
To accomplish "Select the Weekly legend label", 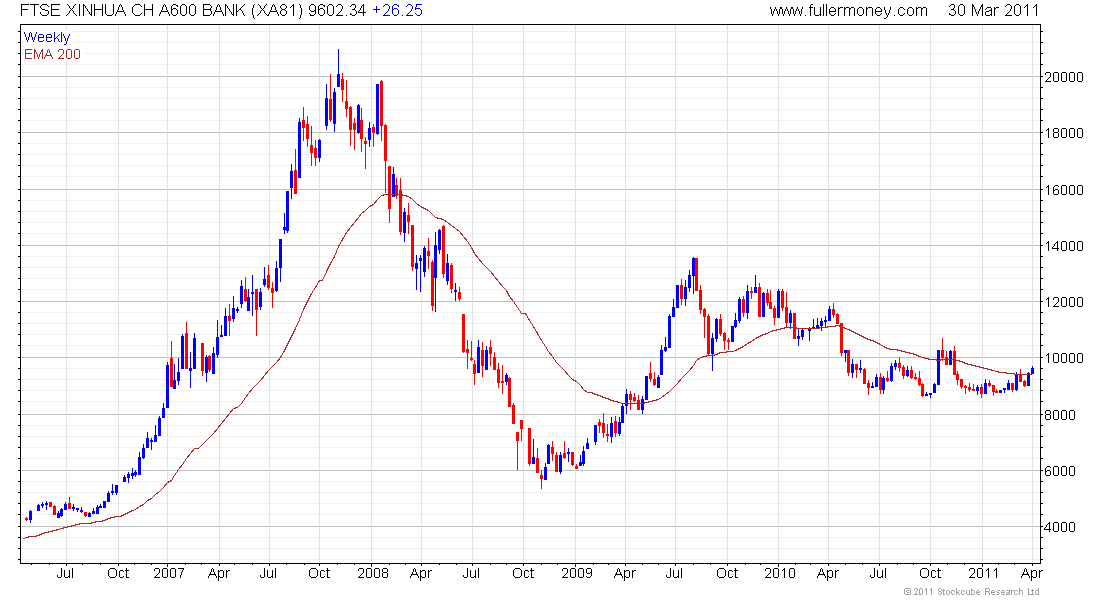I will pos(47,37).
